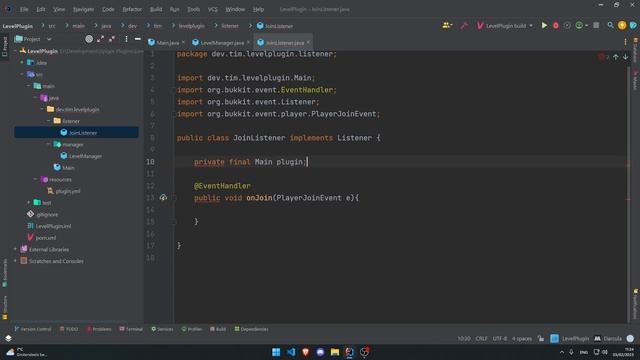
Task: Click the listener breadcrumb in navigation bar
Action: coord(230,26)
